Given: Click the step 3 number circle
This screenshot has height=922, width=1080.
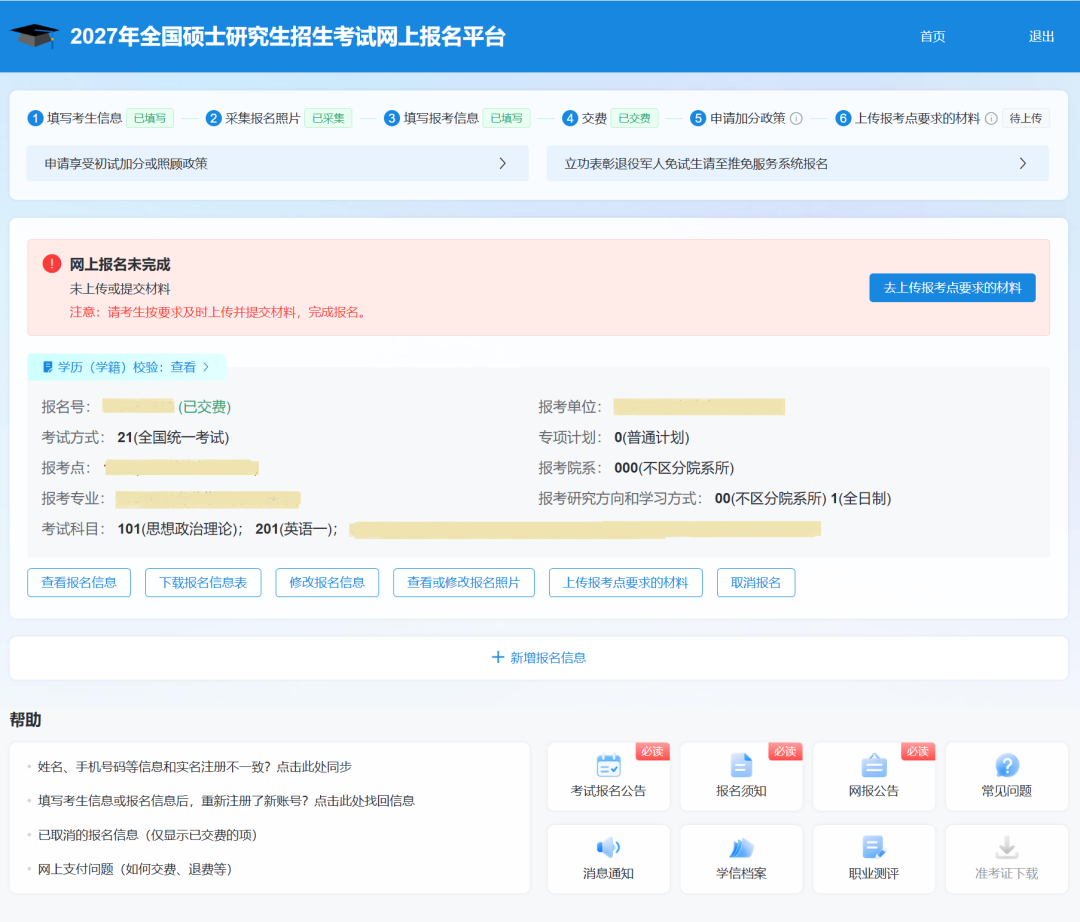Looking at the screenshot, I should tap(392, 118).
